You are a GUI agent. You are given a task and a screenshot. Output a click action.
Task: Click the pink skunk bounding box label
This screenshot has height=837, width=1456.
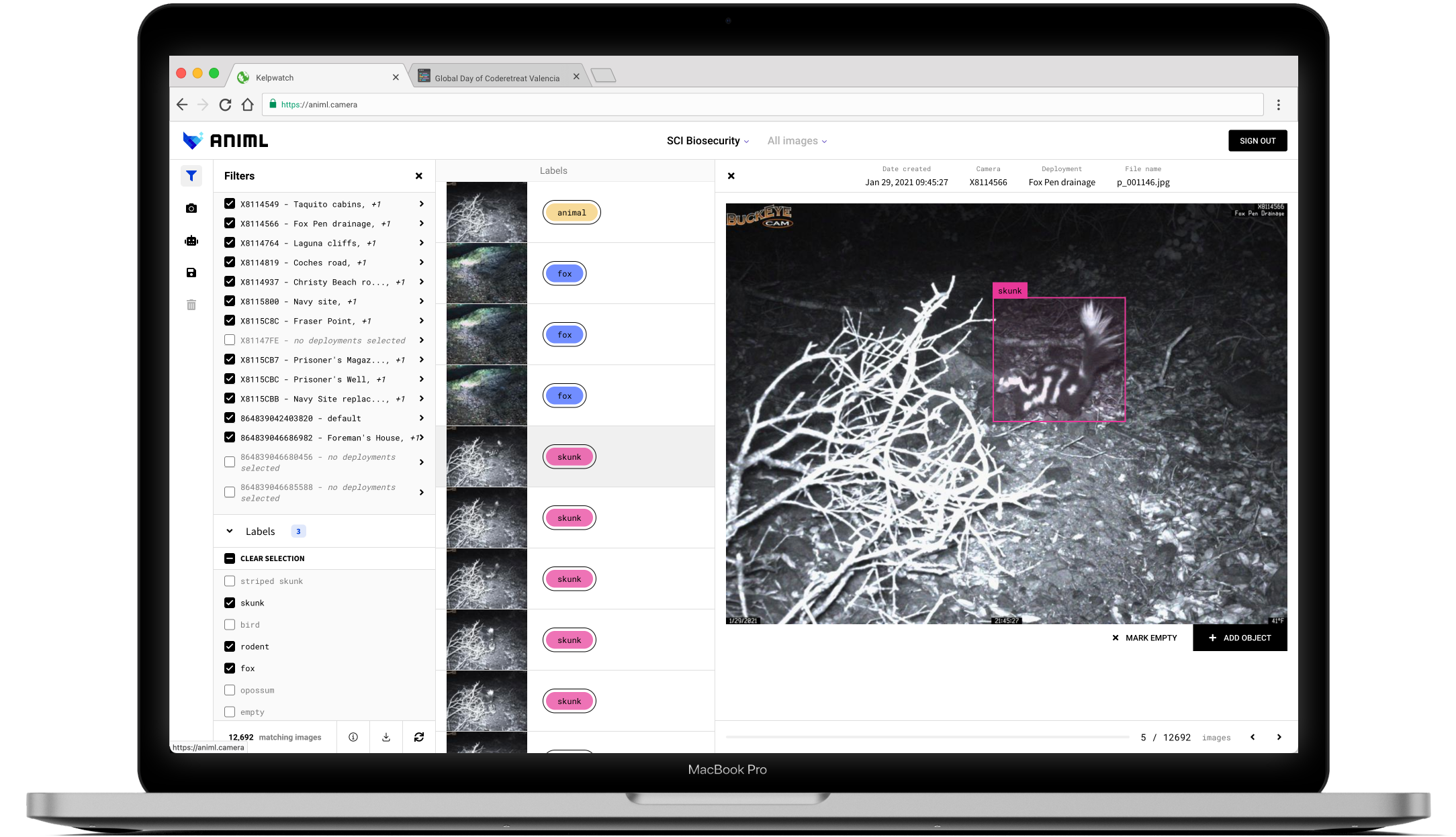1009,291
